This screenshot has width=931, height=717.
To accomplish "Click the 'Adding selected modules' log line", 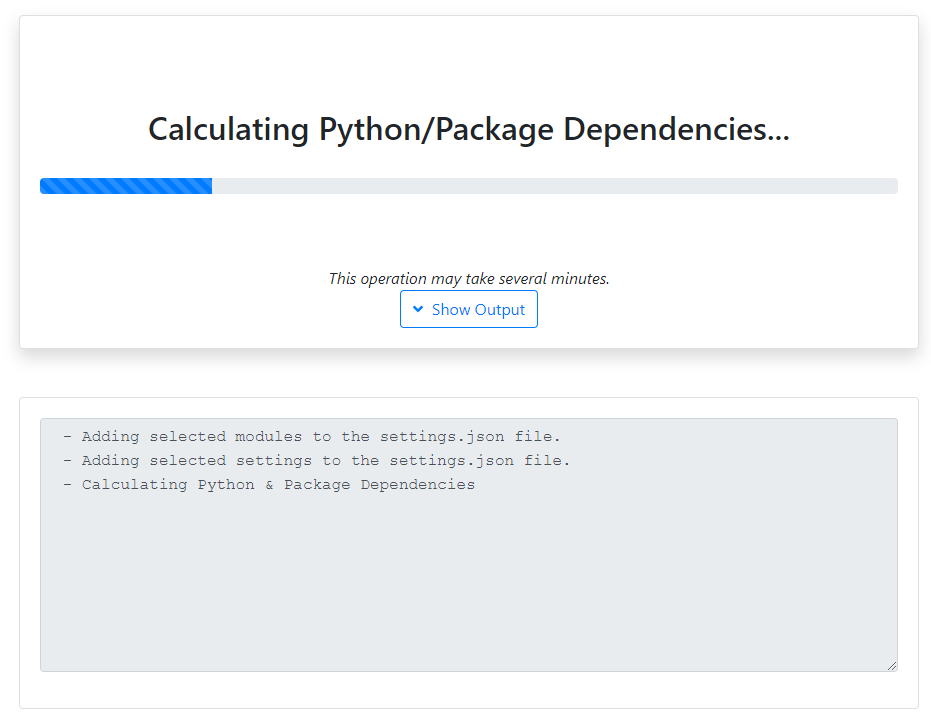I will click(x=312, y=437).
